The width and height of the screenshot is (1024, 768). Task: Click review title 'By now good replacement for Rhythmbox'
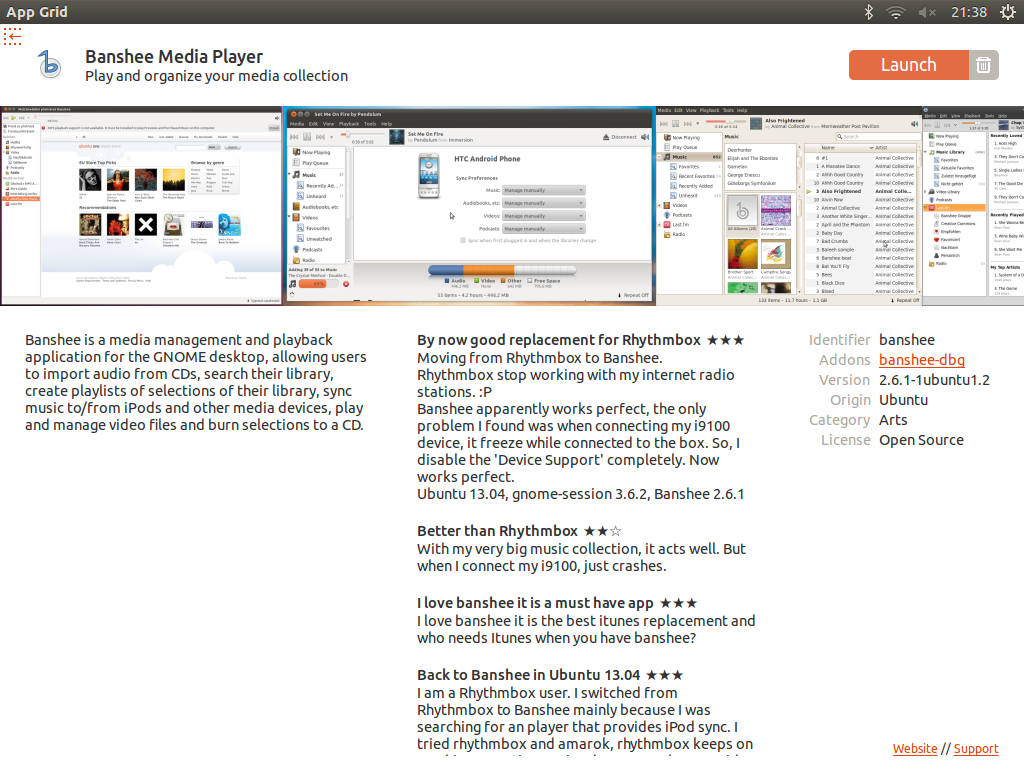click(559, 340)
